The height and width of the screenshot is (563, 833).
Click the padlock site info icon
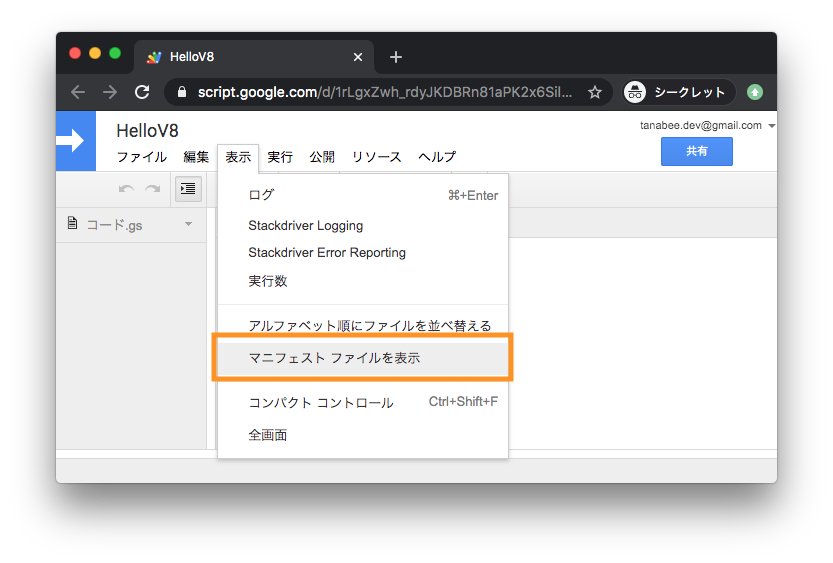click(182, 92)
